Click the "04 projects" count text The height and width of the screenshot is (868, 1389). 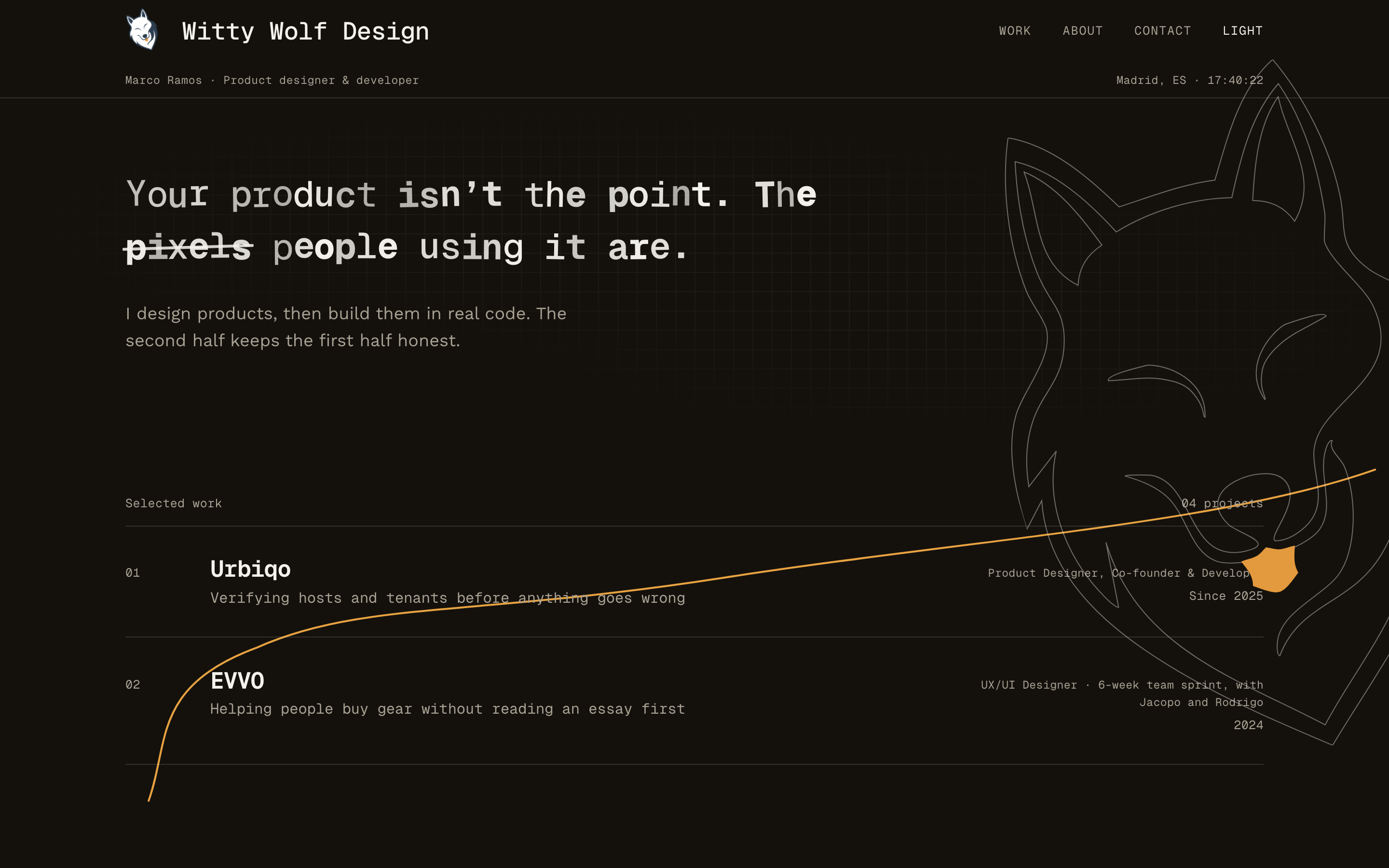point(1222,503)
